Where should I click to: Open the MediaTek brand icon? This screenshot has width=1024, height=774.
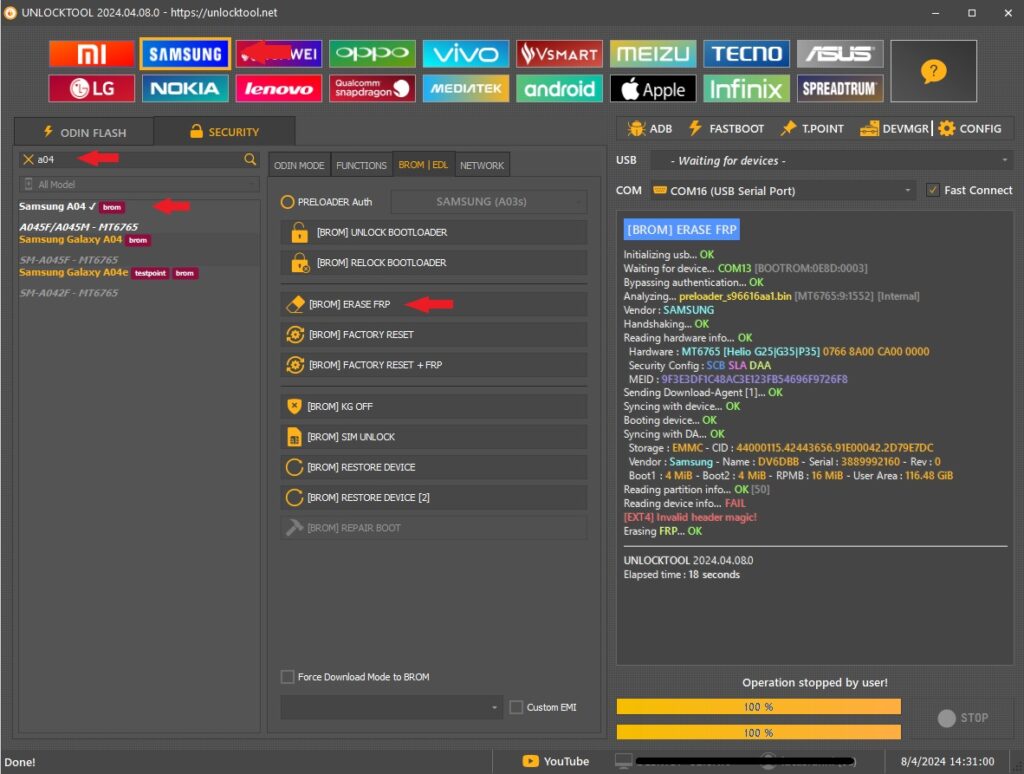tap(466, 89)
